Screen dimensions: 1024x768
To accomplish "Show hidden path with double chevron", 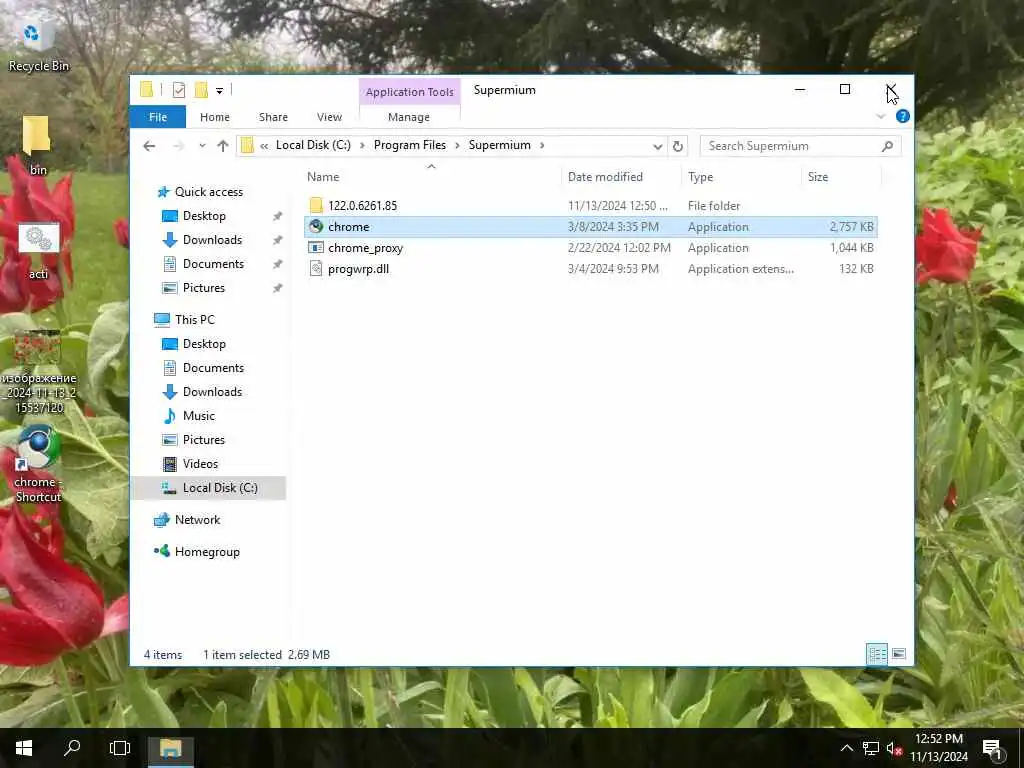I will tap(264, 146).
